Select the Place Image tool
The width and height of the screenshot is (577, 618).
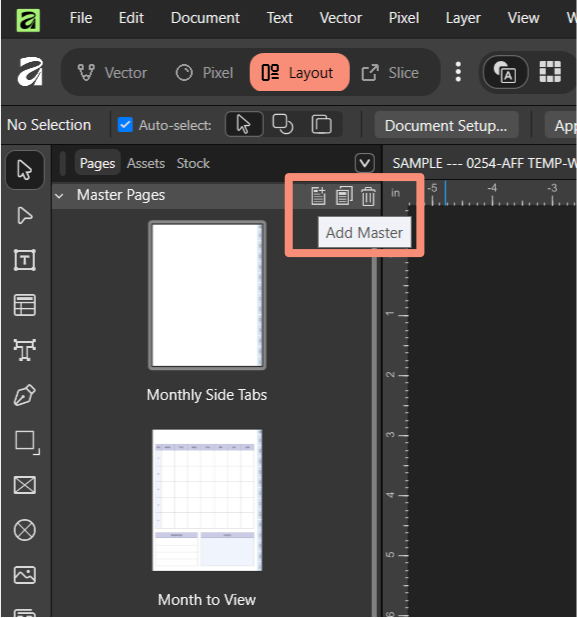24,575
